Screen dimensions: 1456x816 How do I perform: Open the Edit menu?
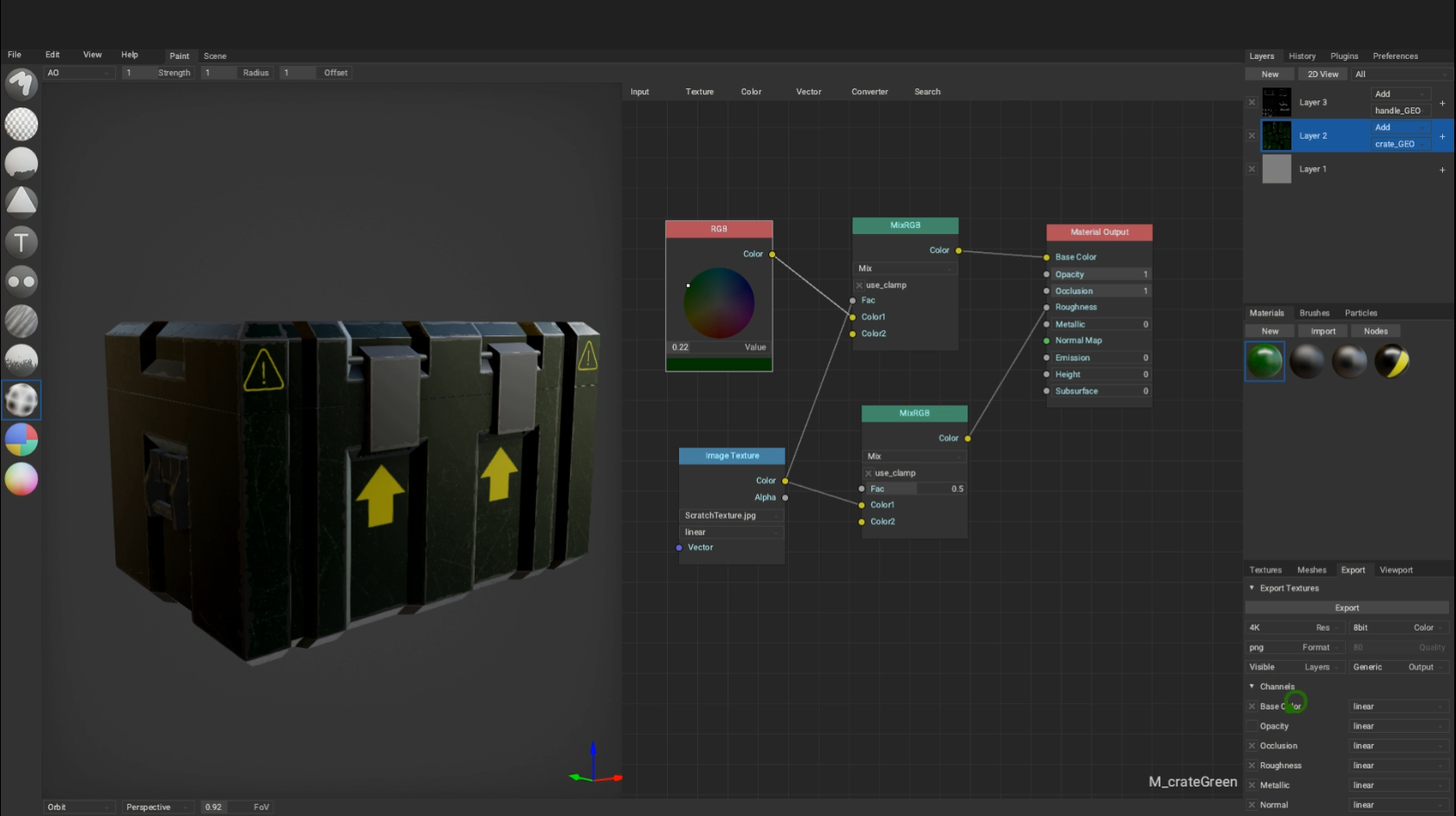point(53,55)
